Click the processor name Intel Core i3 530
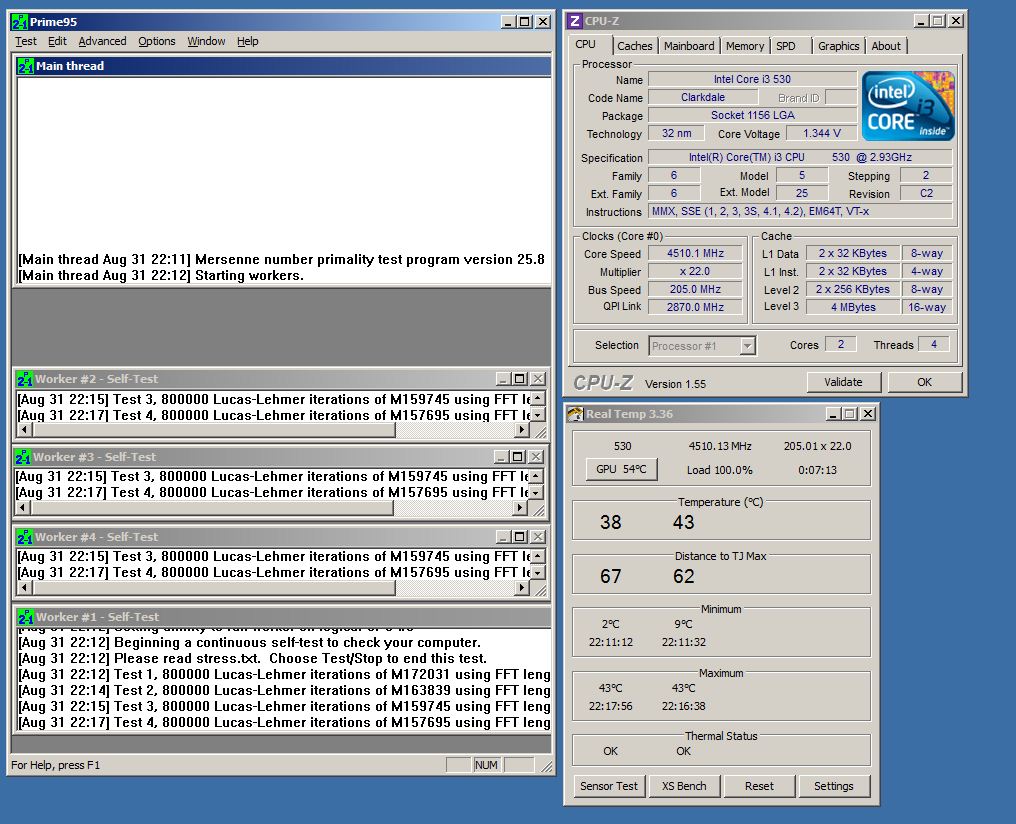 click(752, 79)
